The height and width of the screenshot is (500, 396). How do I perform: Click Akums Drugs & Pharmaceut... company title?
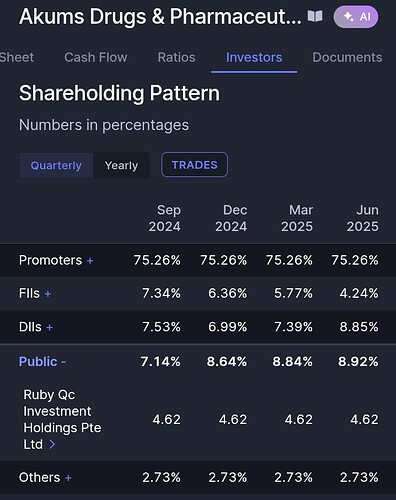[160, 17]
